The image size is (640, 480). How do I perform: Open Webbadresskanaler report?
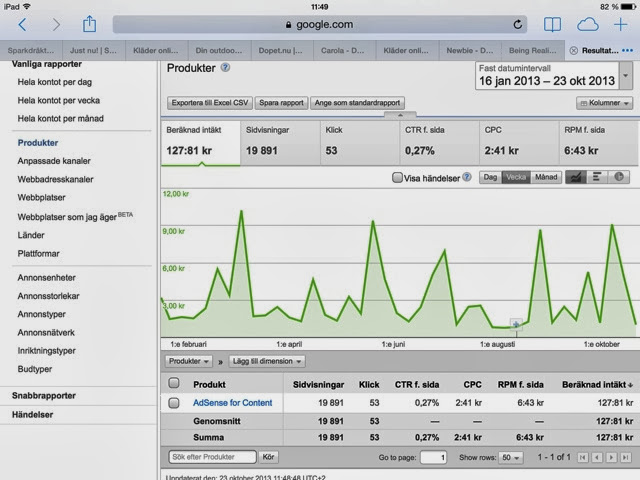[56, 179]
